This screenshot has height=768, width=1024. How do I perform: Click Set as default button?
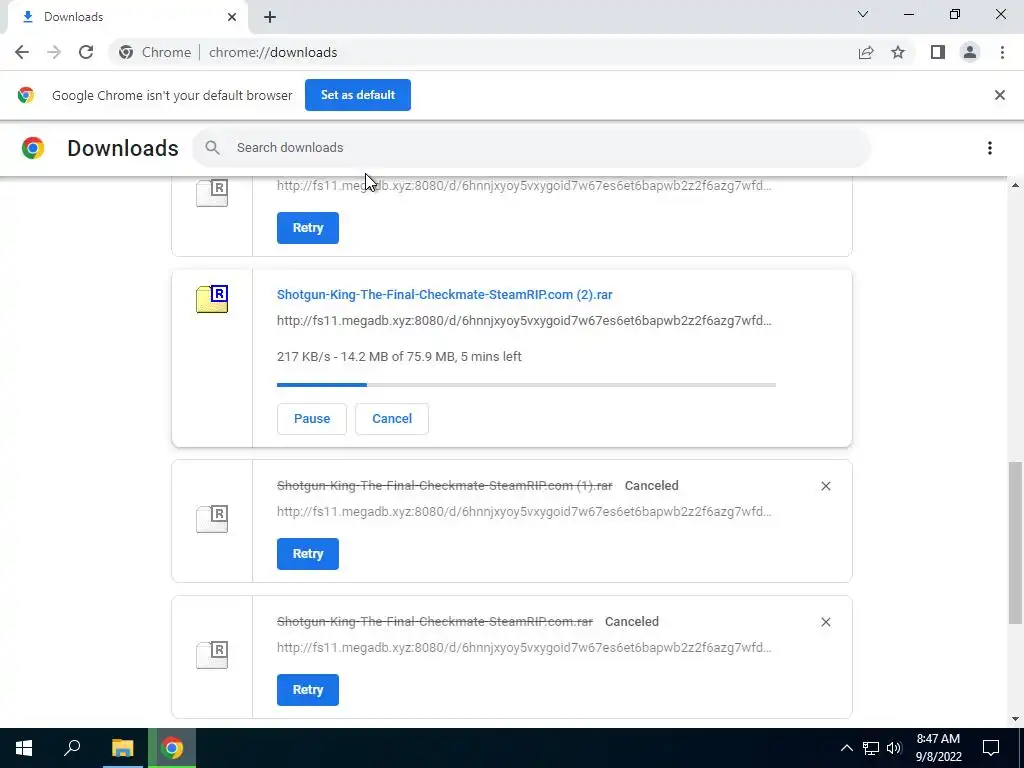pyautogui.click(x=358, y=95)
